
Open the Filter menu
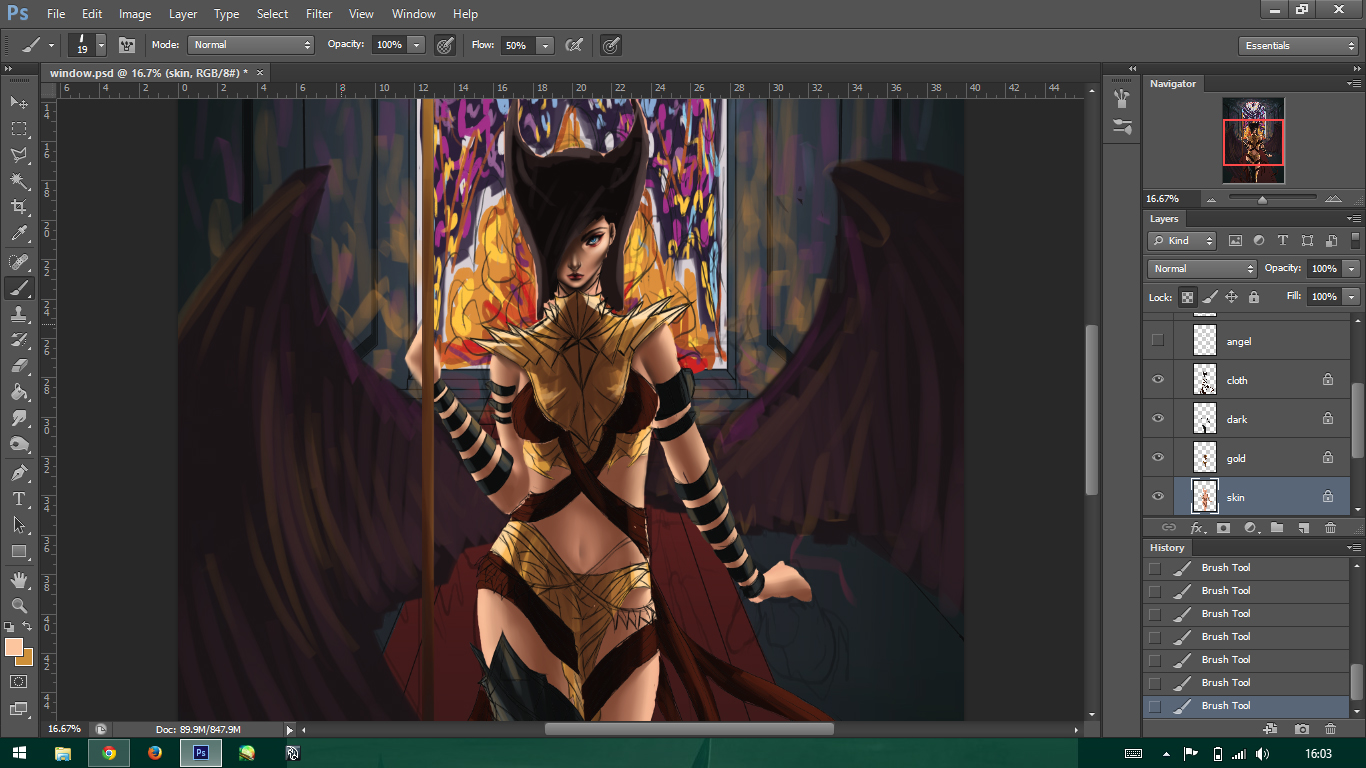point(319,14)
